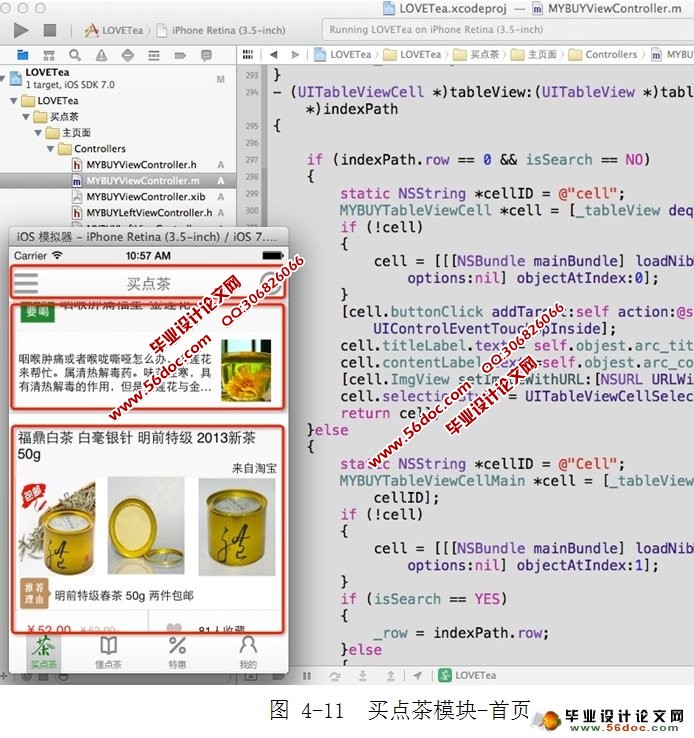Tap the hamburger menu in simulator app
Viewport: 694px width, 738px height.
point(27,283)
